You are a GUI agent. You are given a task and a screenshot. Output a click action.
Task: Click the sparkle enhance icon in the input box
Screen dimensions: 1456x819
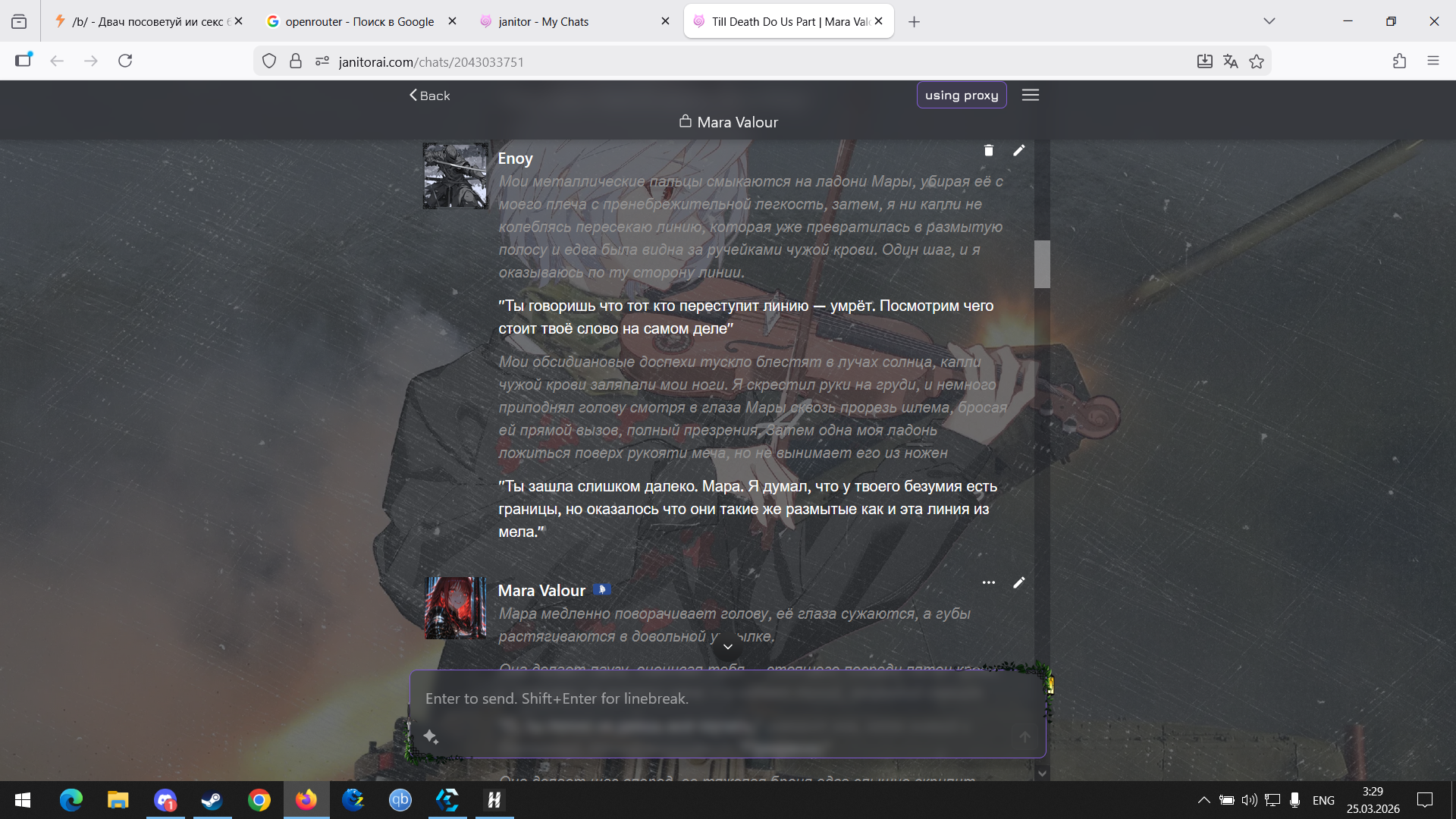pyautogui.click(x=431, y=736)
